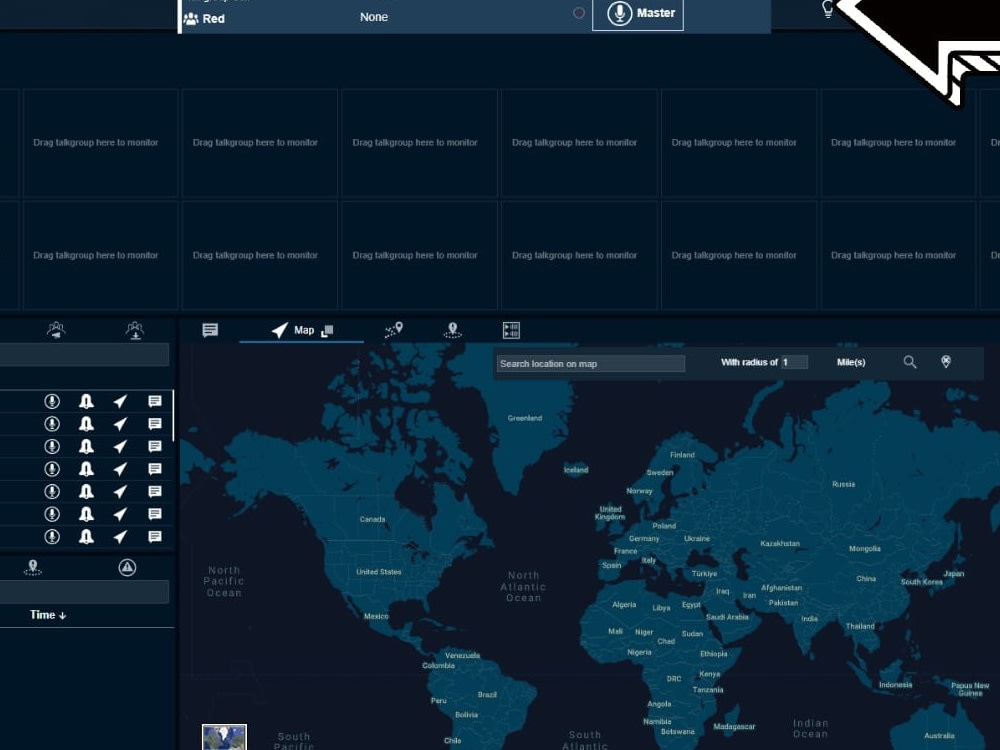Click the round status indicator beside Master
This screenshot has width=1000, height=750.
coord(578,13)
